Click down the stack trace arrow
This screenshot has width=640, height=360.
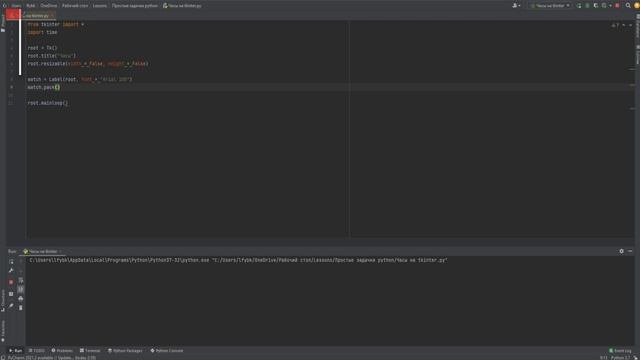21,271
